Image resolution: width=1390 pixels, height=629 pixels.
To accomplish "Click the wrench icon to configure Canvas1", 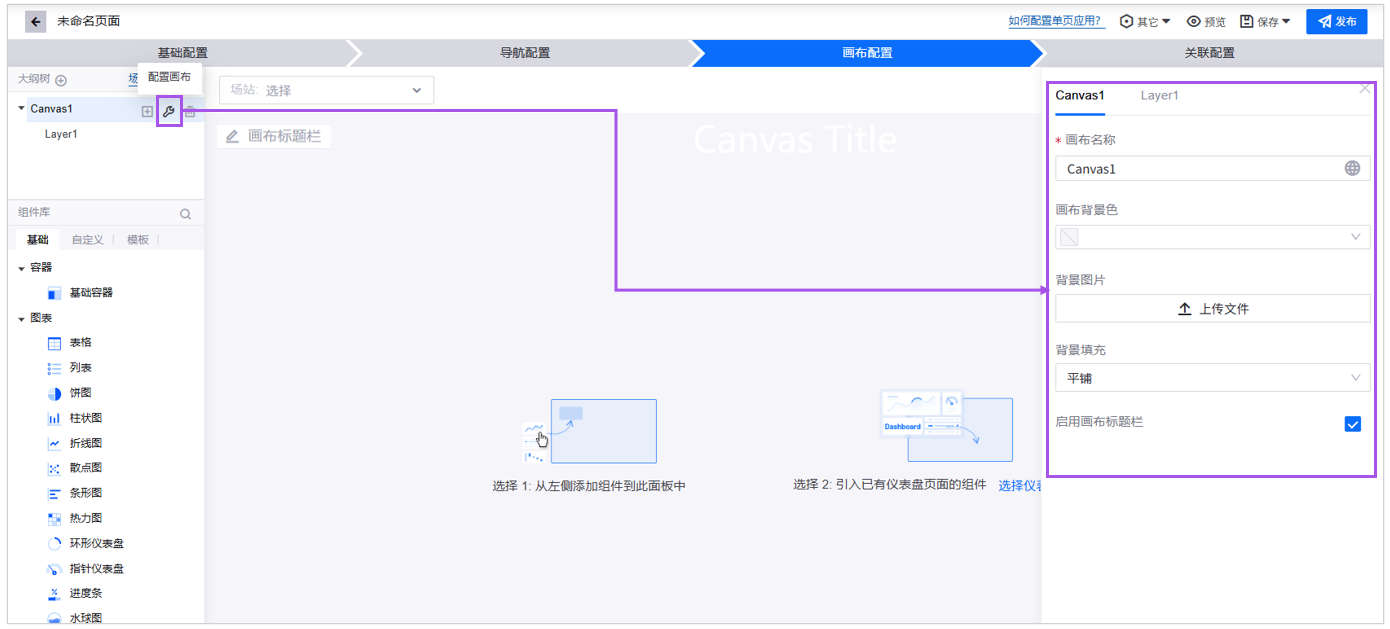I will [x=167, y=111].
